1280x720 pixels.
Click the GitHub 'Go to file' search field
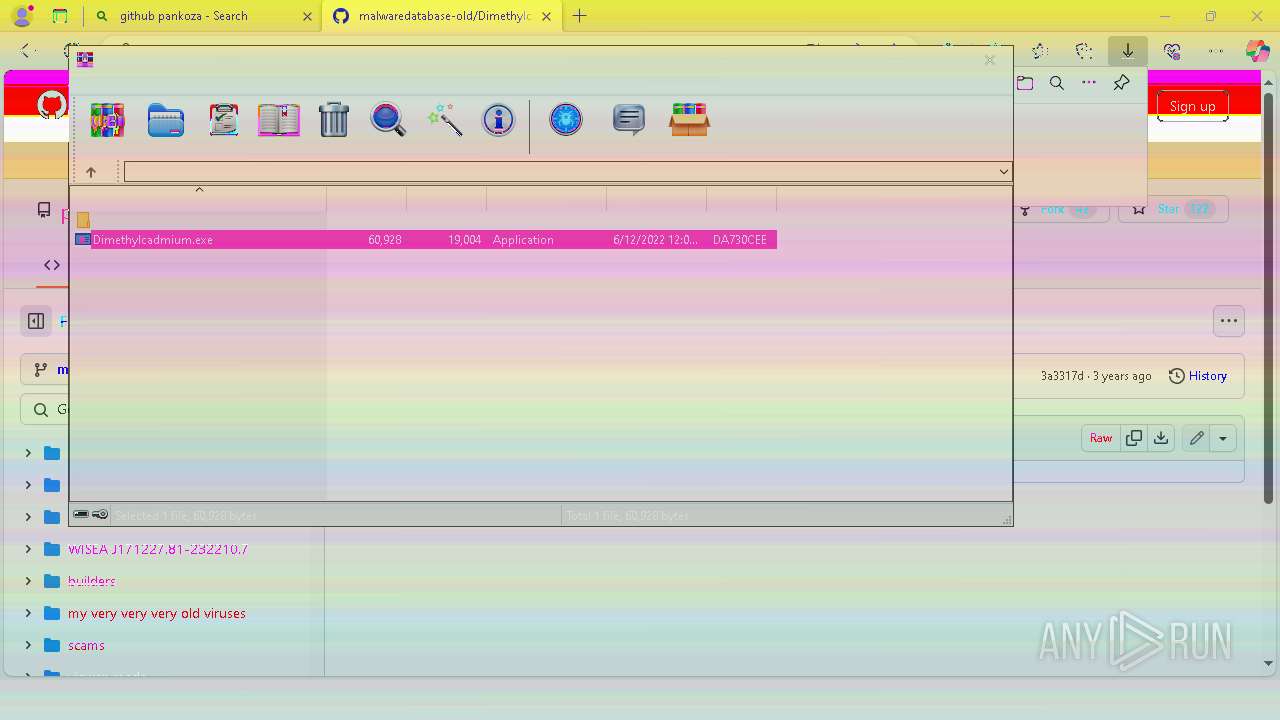pyautogui.click(x=45, y=409)
